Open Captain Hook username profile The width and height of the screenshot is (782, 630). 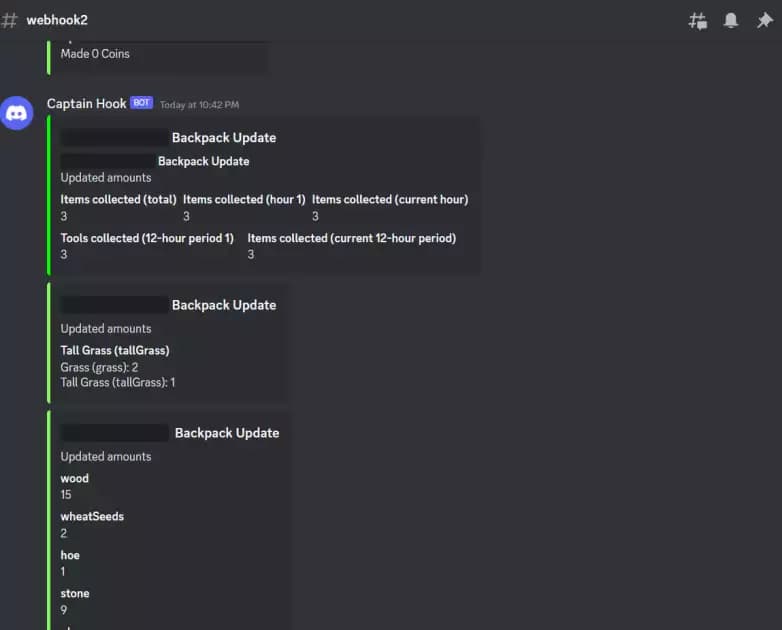[x=86, y=104]
